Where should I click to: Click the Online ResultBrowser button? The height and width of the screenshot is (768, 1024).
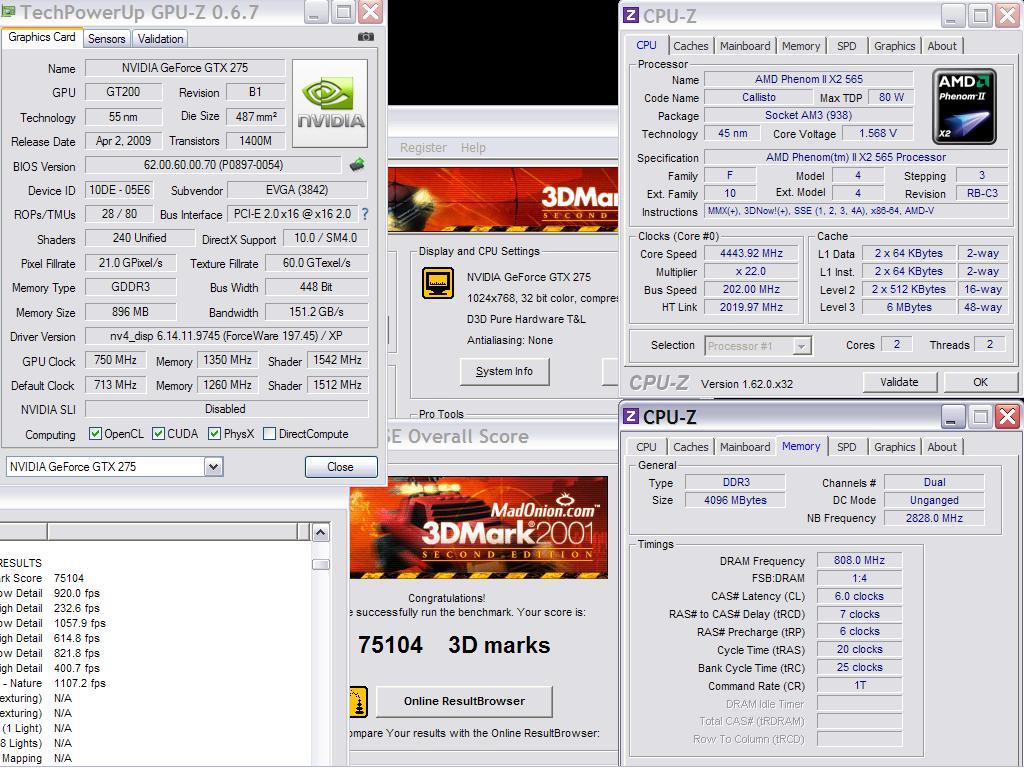coord(464,701)
